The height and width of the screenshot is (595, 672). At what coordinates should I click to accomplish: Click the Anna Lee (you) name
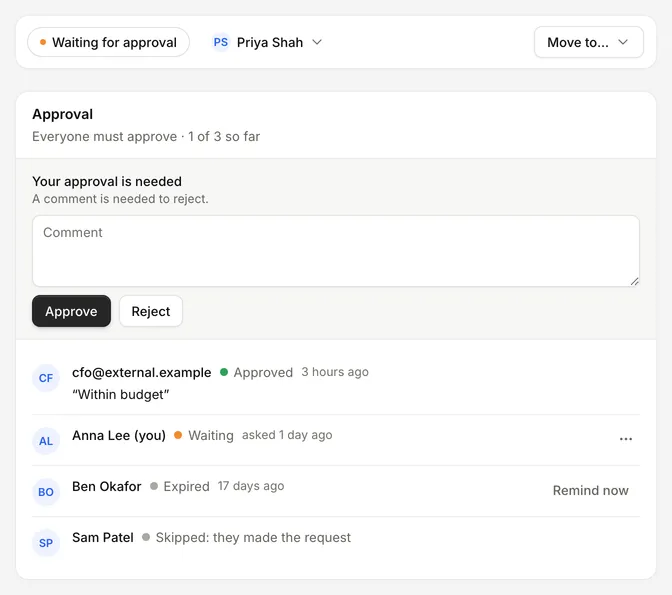(x=119, y=436)
